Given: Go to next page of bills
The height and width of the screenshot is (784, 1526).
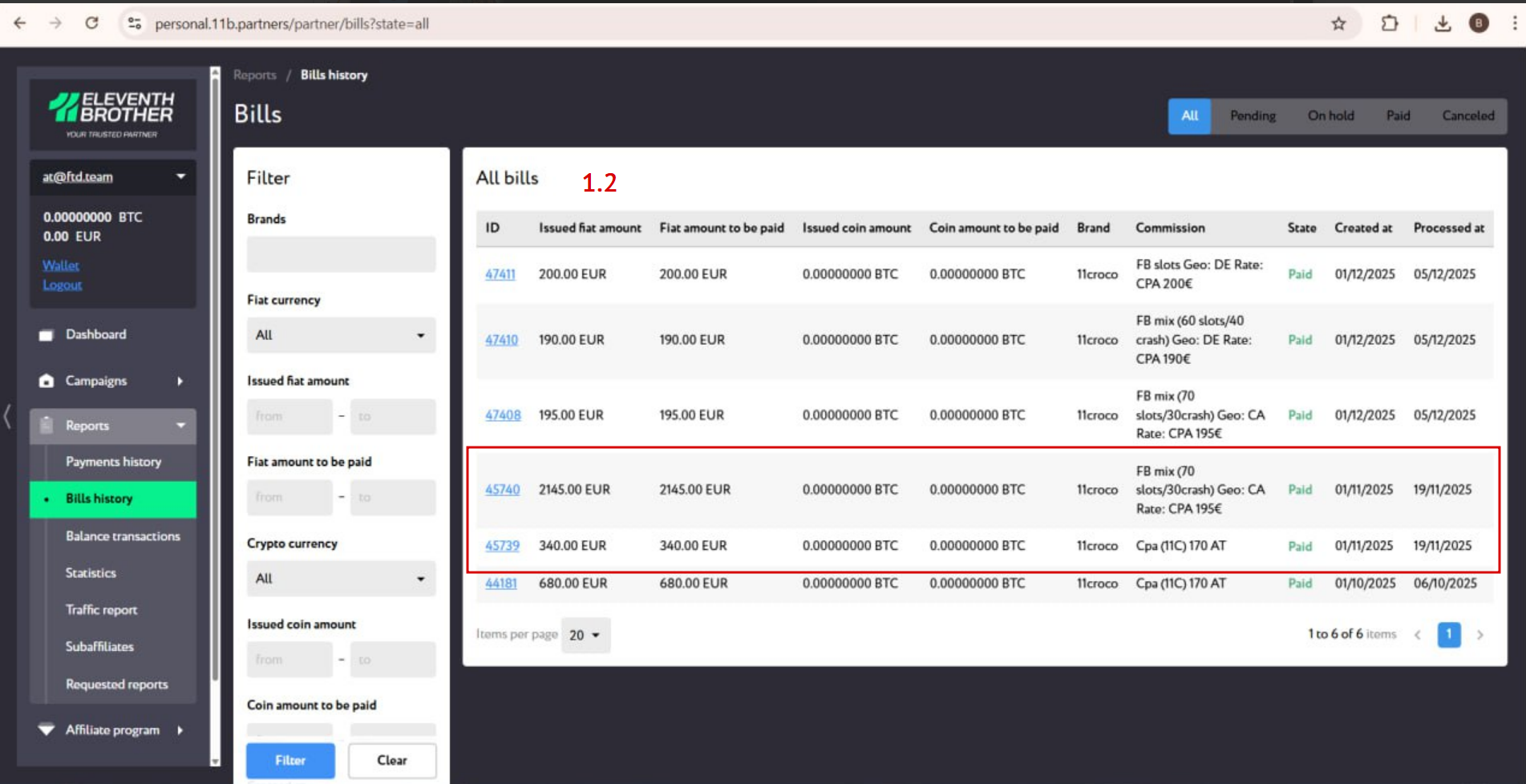Looking at the screenshot, I should pos(1480,635).
